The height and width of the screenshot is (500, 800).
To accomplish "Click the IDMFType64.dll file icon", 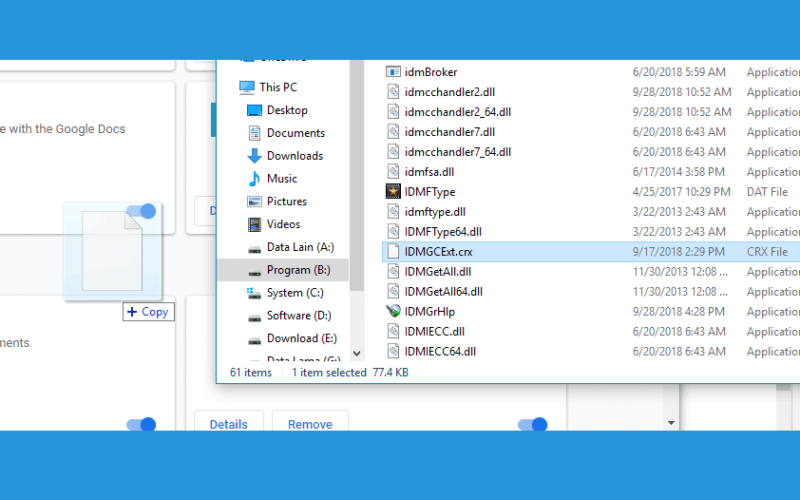I will 393,231.
